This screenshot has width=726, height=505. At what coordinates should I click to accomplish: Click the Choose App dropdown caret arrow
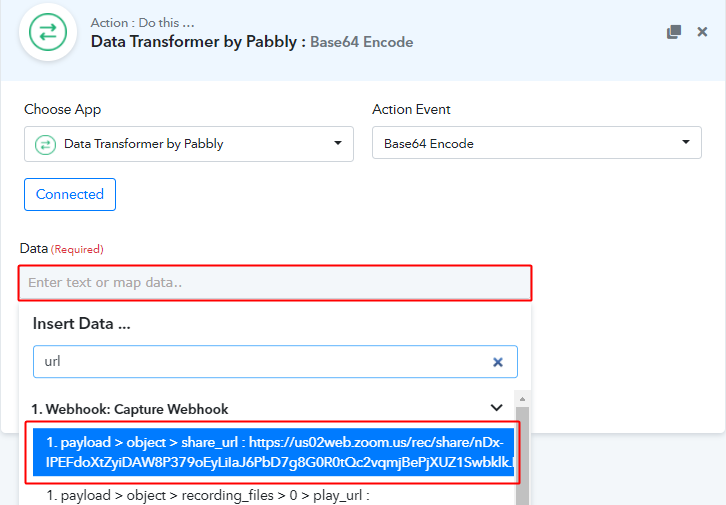(x=338, y=143)
